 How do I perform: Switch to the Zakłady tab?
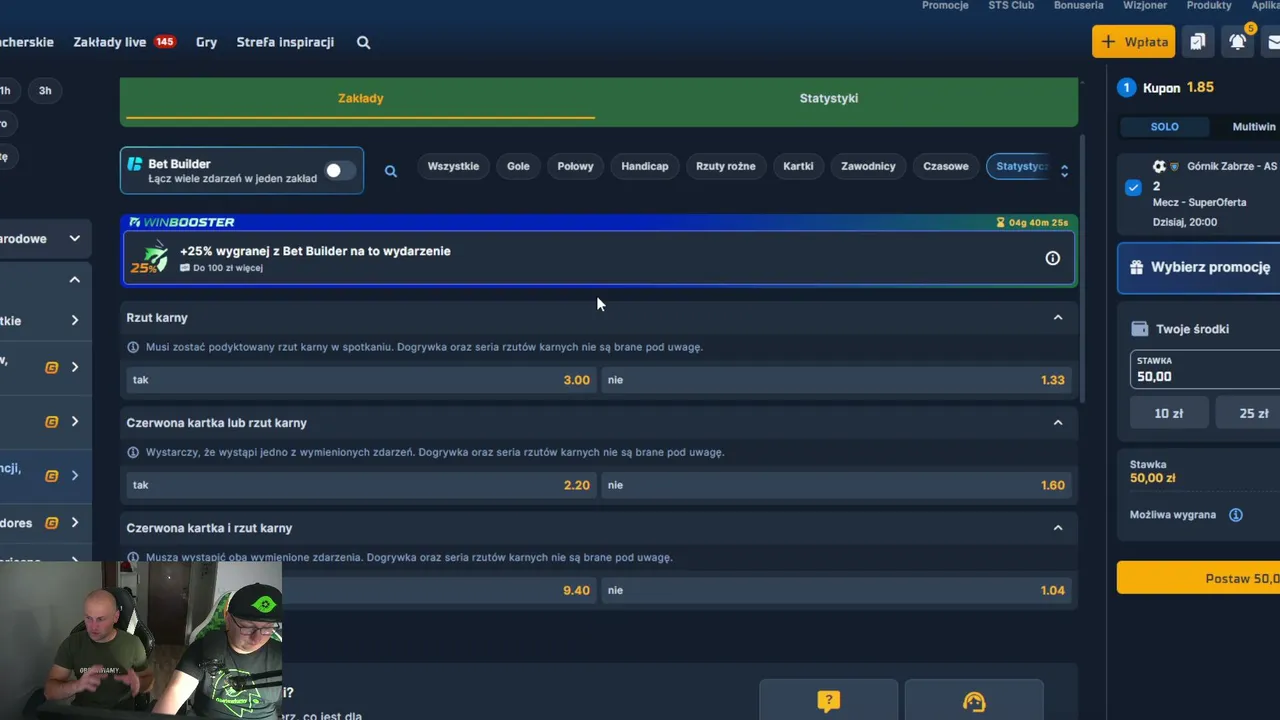click(x=361, y=98)
